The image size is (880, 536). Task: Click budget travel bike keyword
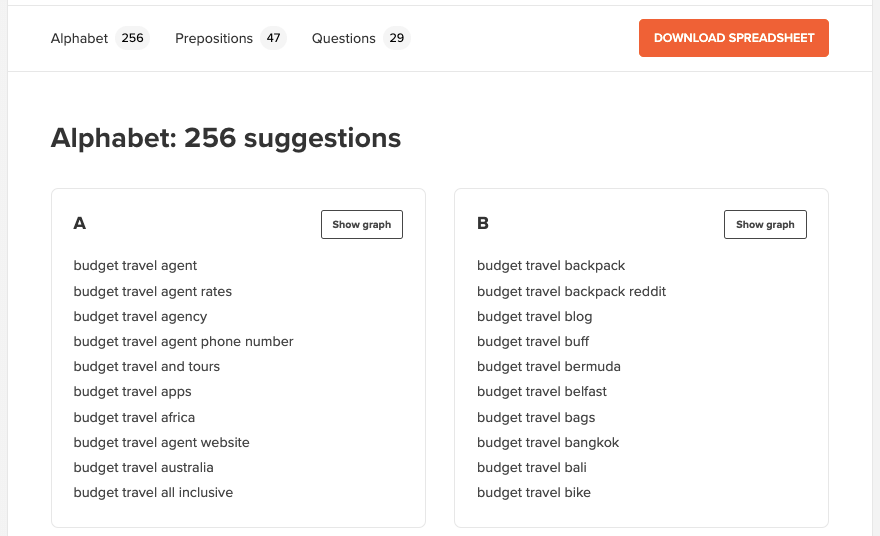click(534, 492)
